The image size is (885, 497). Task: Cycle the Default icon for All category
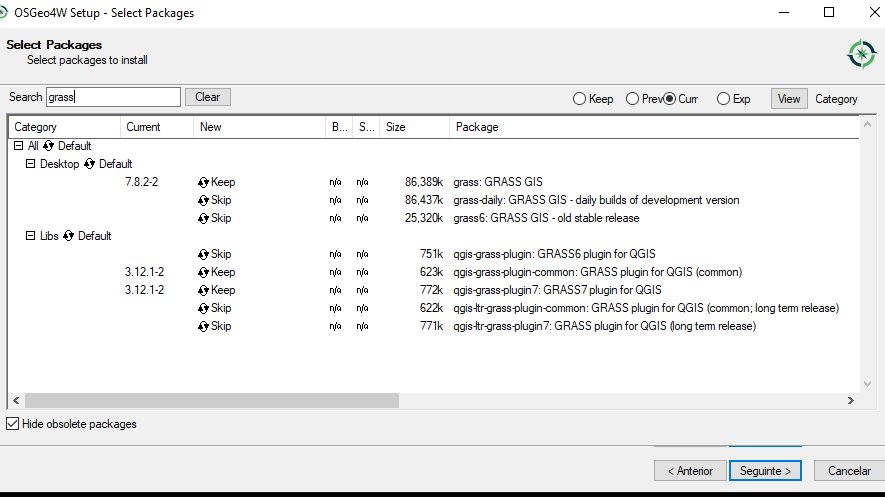coord(49,146)
